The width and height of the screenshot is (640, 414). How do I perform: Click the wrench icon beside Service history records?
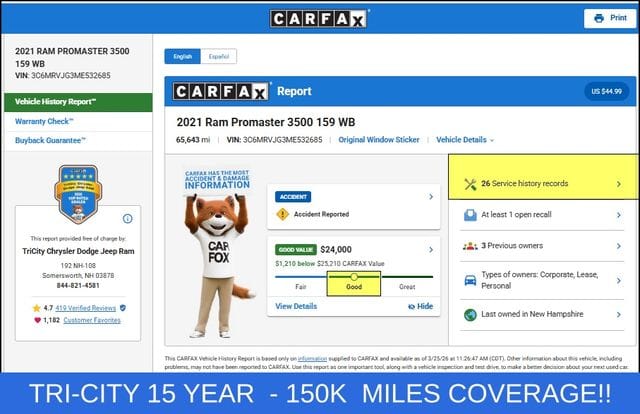tap(470, 184)
